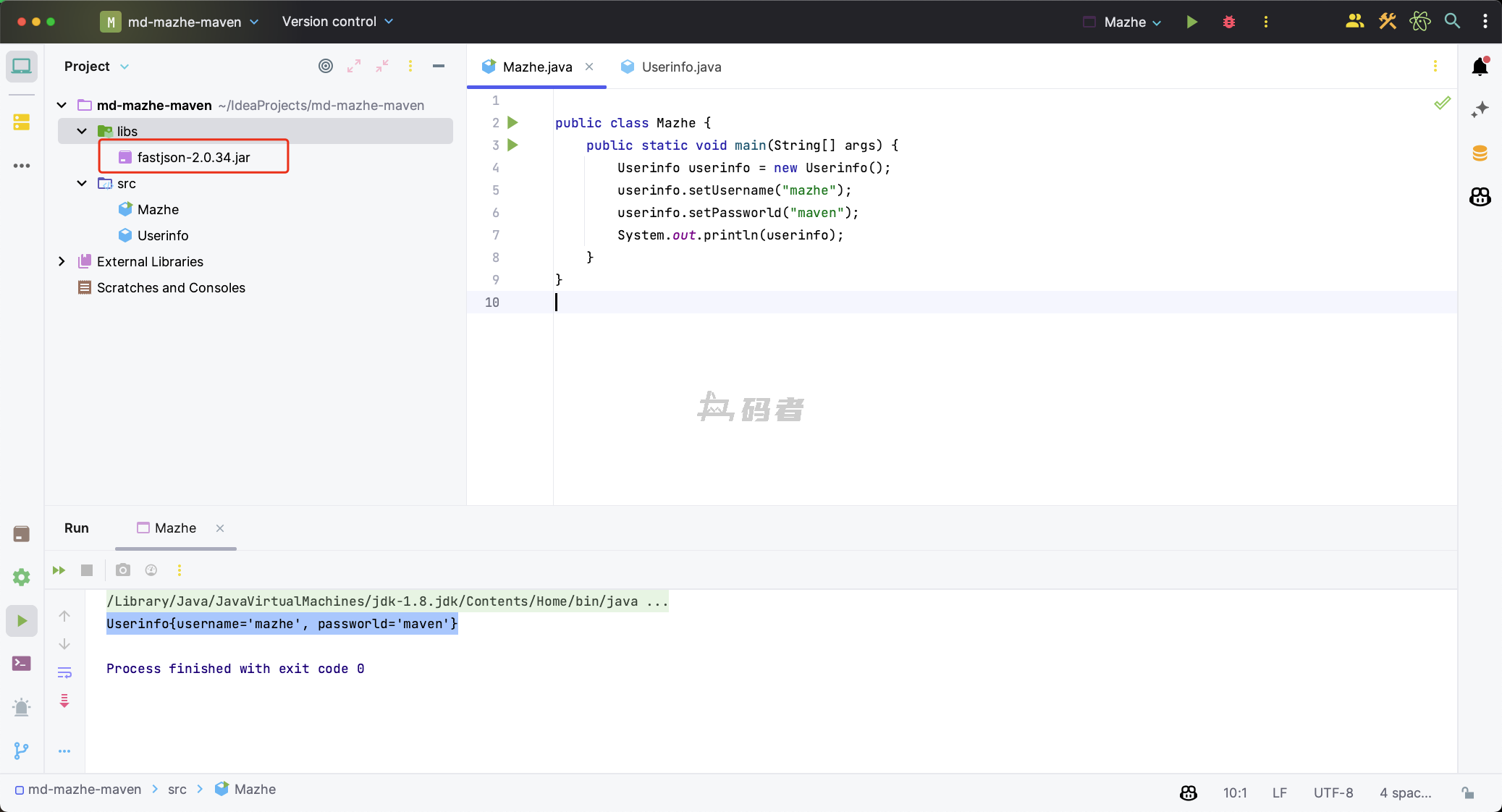Click the Debug bug icon in top toolbar
Image resolution: width=1502 pixels, height=812 pixels.
tap(1228, 22)
